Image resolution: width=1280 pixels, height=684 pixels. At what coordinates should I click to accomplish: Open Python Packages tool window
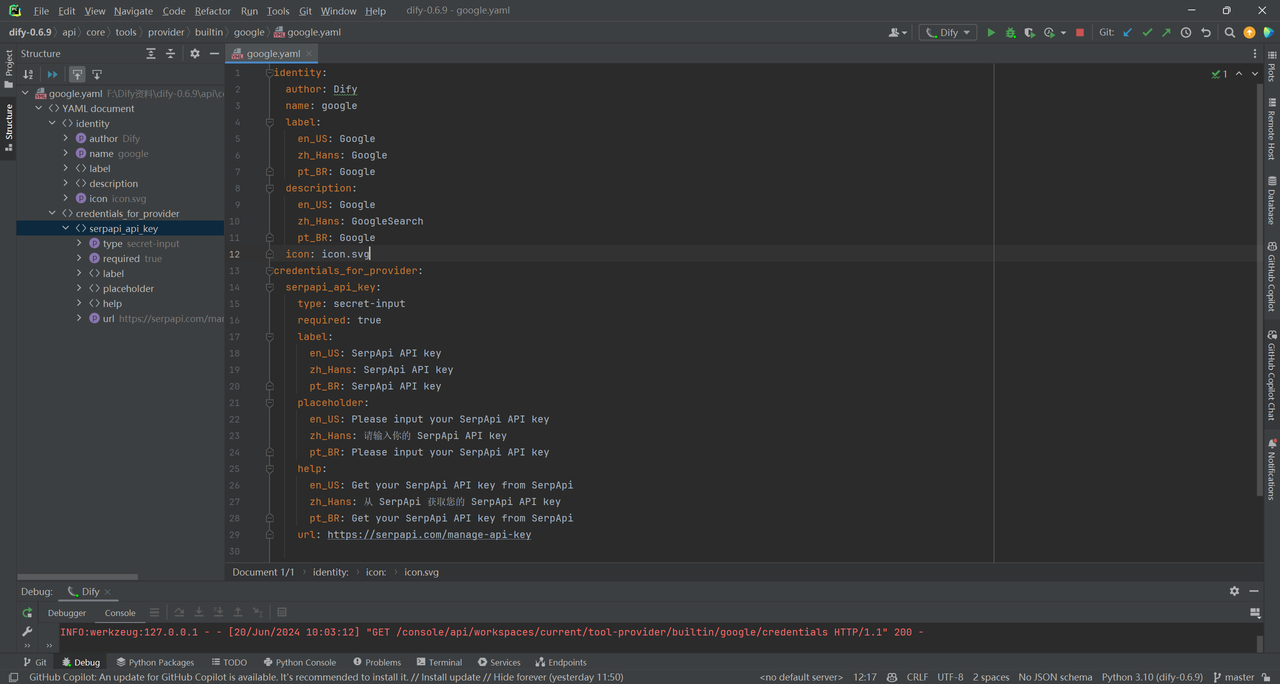tap(155, 662)
